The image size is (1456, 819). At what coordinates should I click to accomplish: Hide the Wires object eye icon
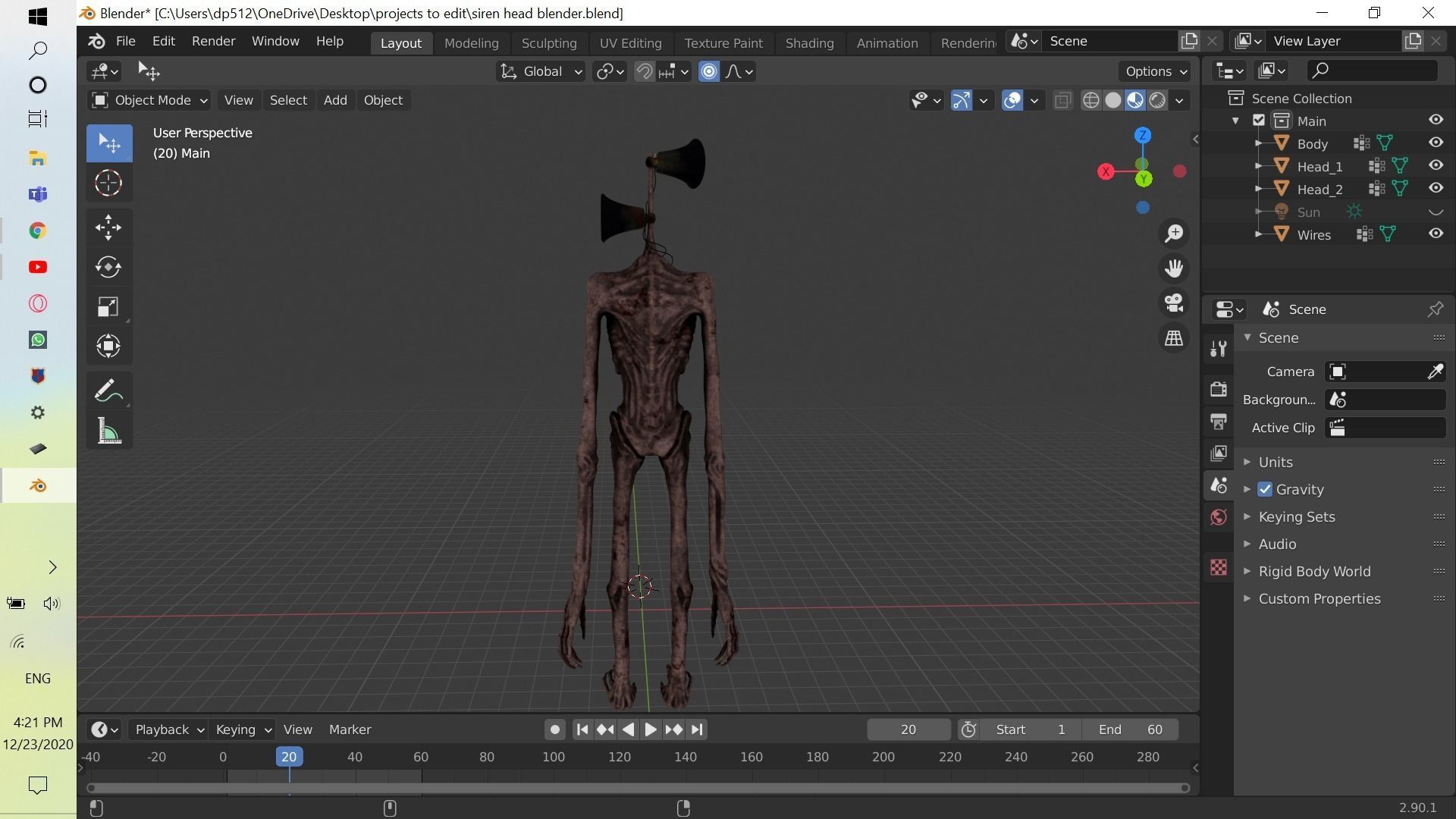1436,234
